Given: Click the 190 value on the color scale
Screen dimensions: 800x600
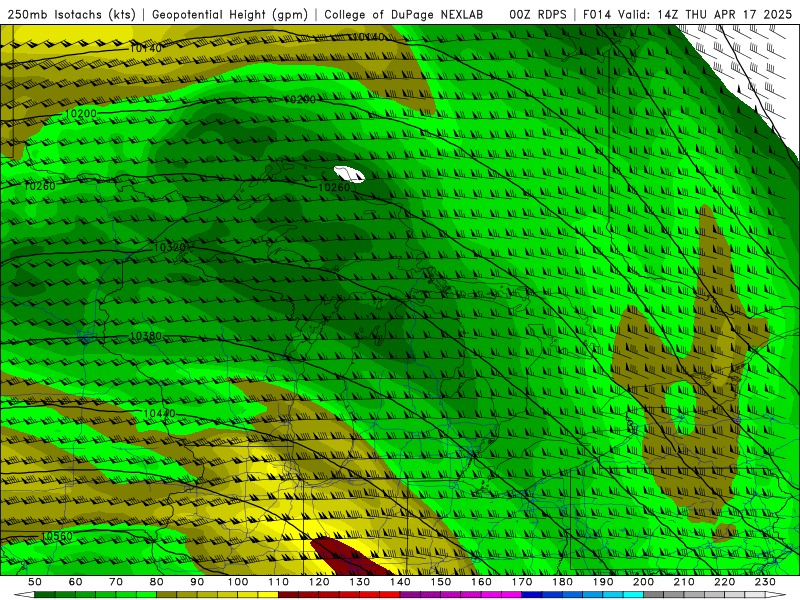Looking at the screenshot, I should [603, 582].
